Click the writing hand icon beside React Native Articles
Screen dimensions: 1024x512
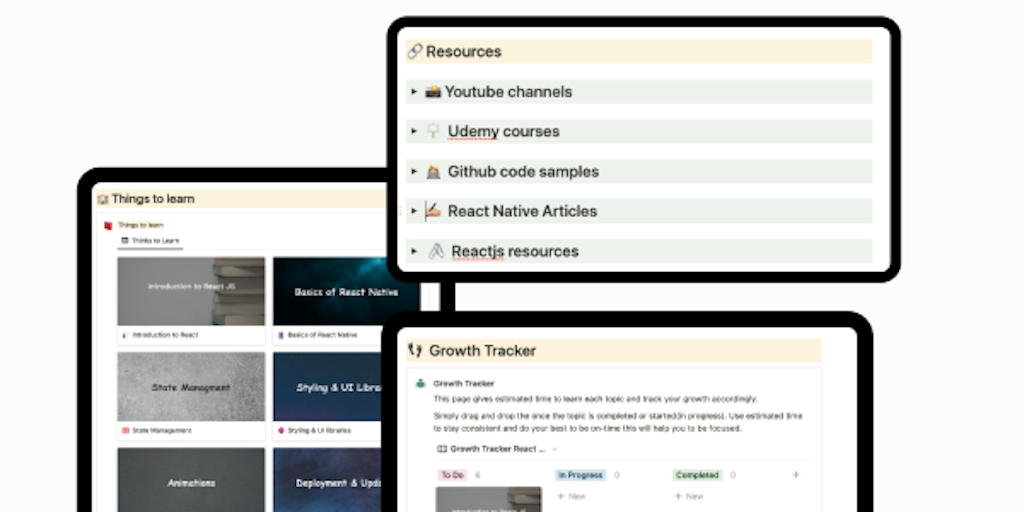click(433, 211)
